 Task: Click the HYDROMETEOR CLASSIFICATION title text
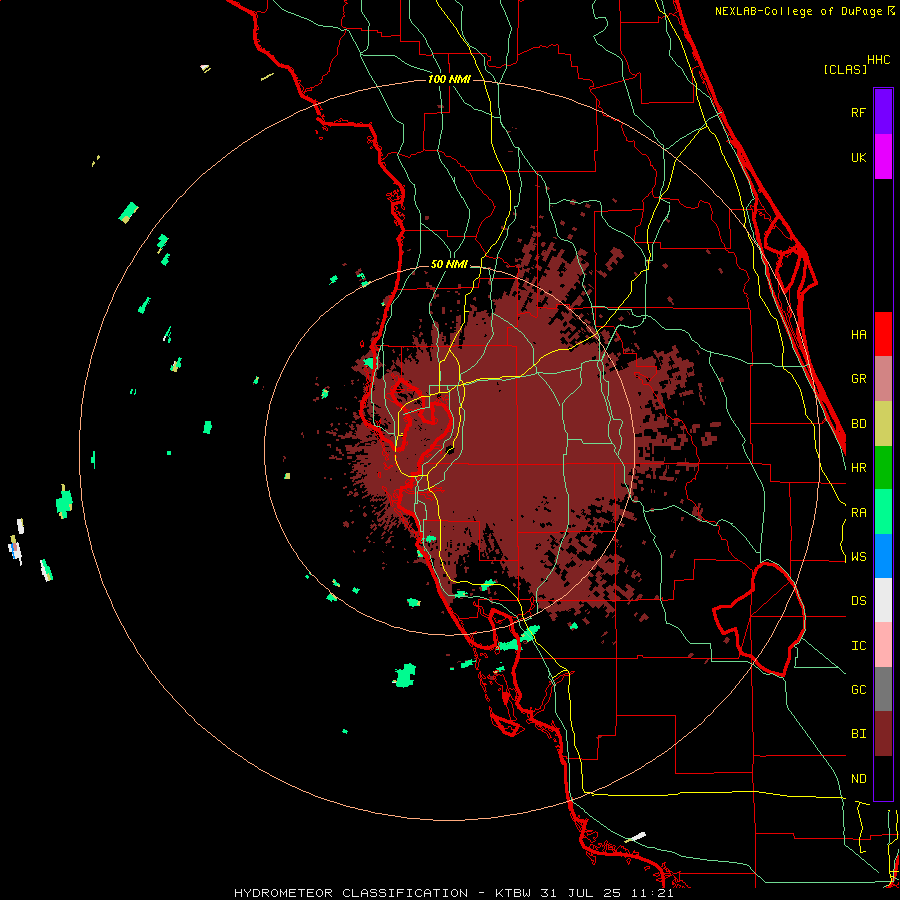coord(351,893)
